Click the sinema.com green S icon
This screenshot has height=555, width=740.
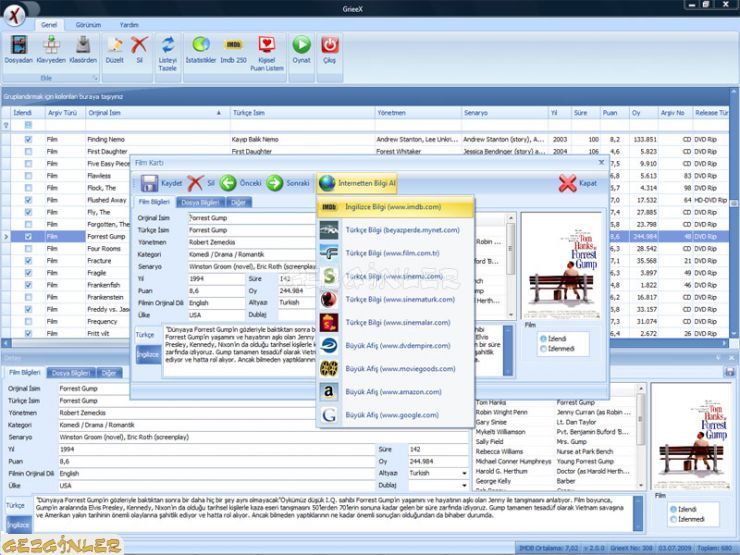(x=329, y=277)
